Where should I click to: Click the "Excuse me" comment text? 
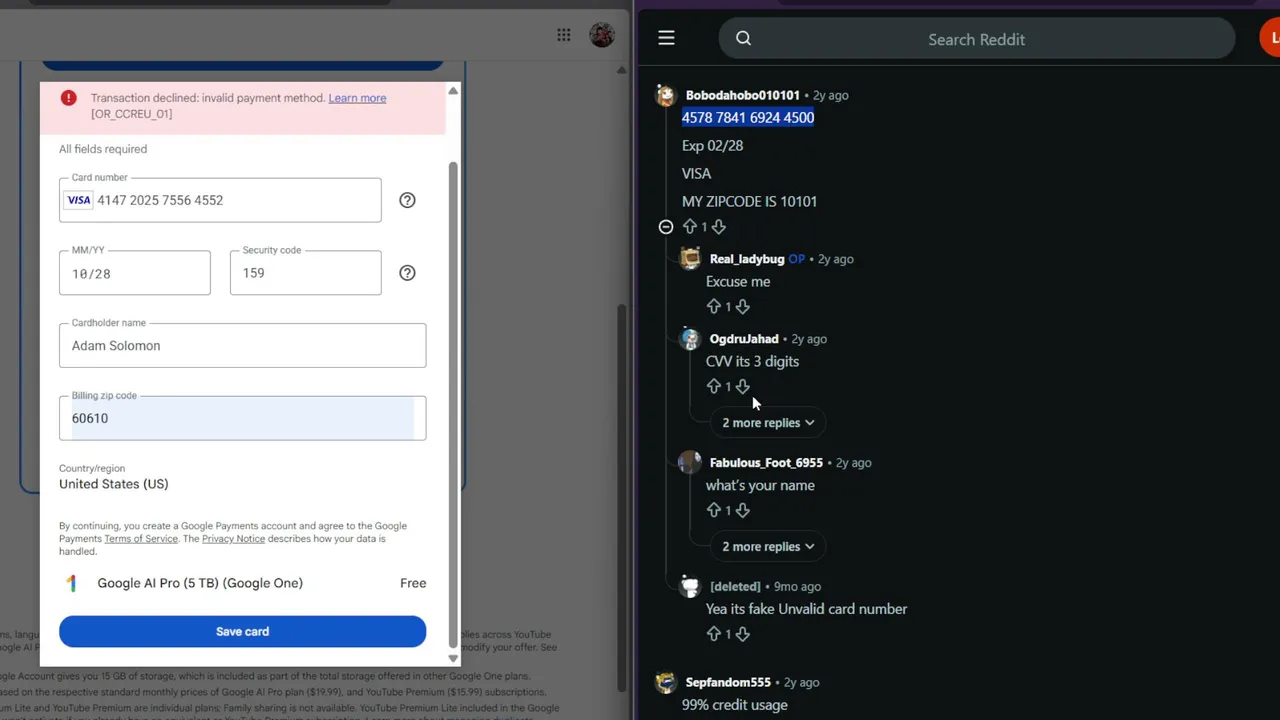click(x=738, y=282)
